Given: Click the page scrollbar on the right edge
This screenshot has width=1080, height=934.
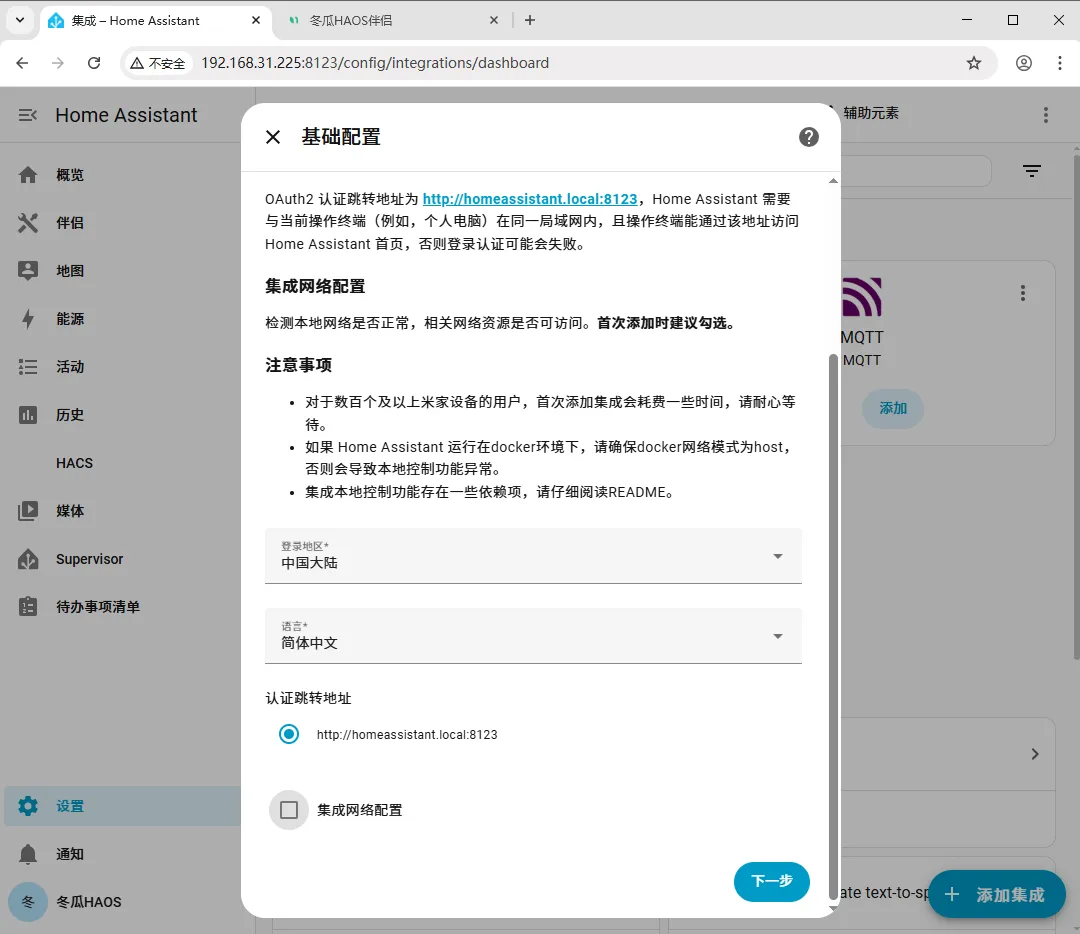Looking at the screenshot, I should 1076,408.
